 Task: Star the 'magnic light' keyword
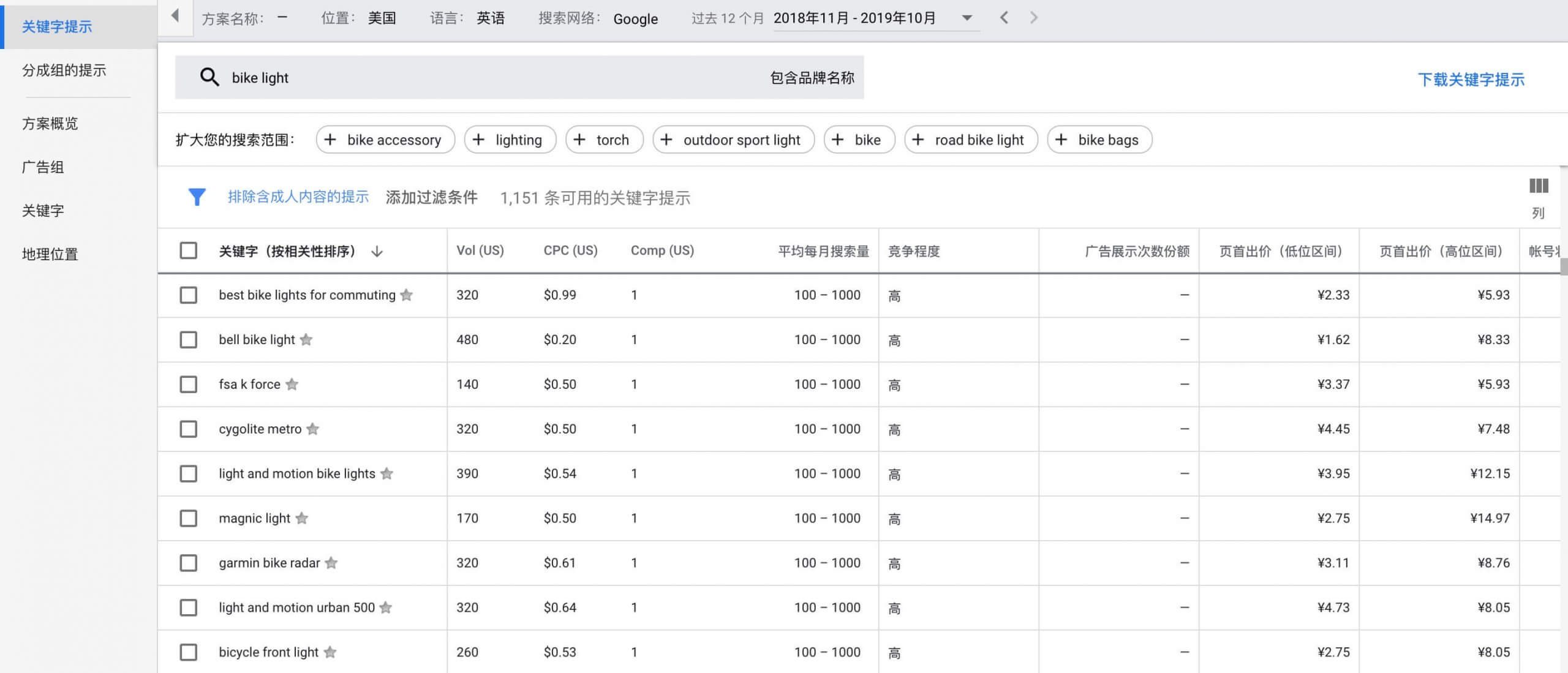(x=301, y=519)
